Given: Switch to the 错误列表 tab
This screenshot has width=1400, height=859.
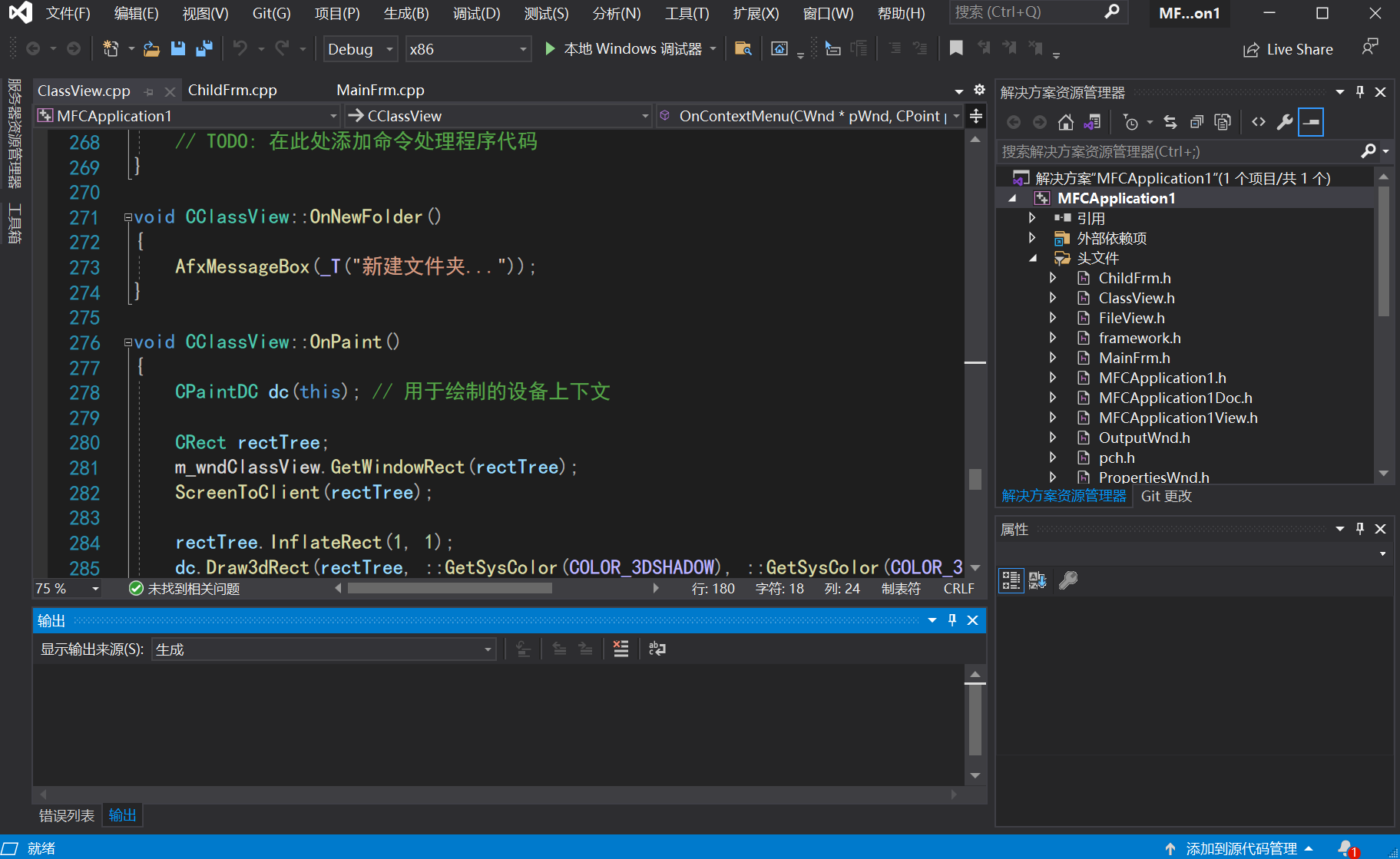Looking at the screenshot, I should click(x=67, y=815).
